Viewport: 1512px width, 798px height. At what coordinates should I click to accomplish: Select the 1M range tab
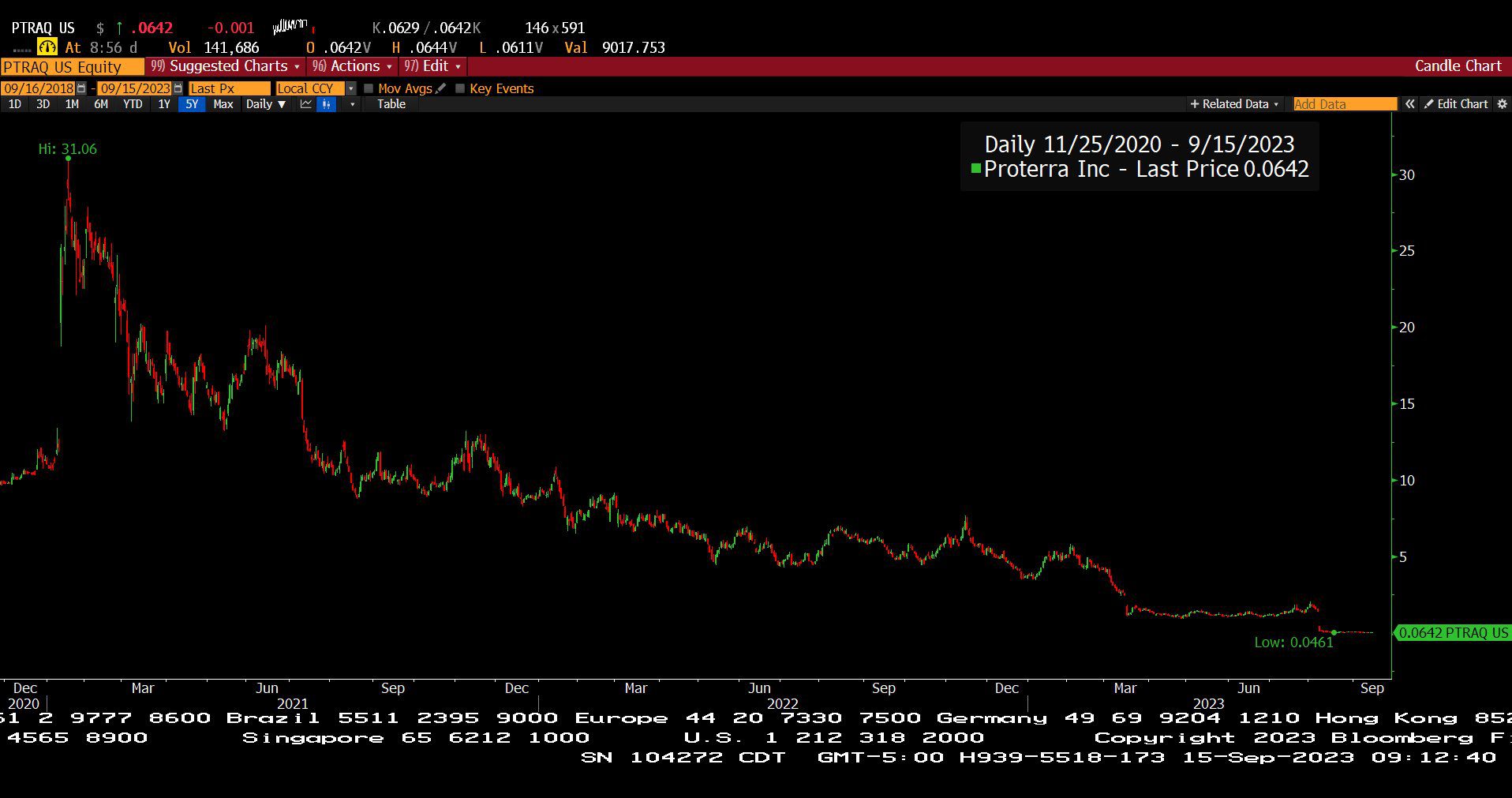pos(72,104)
